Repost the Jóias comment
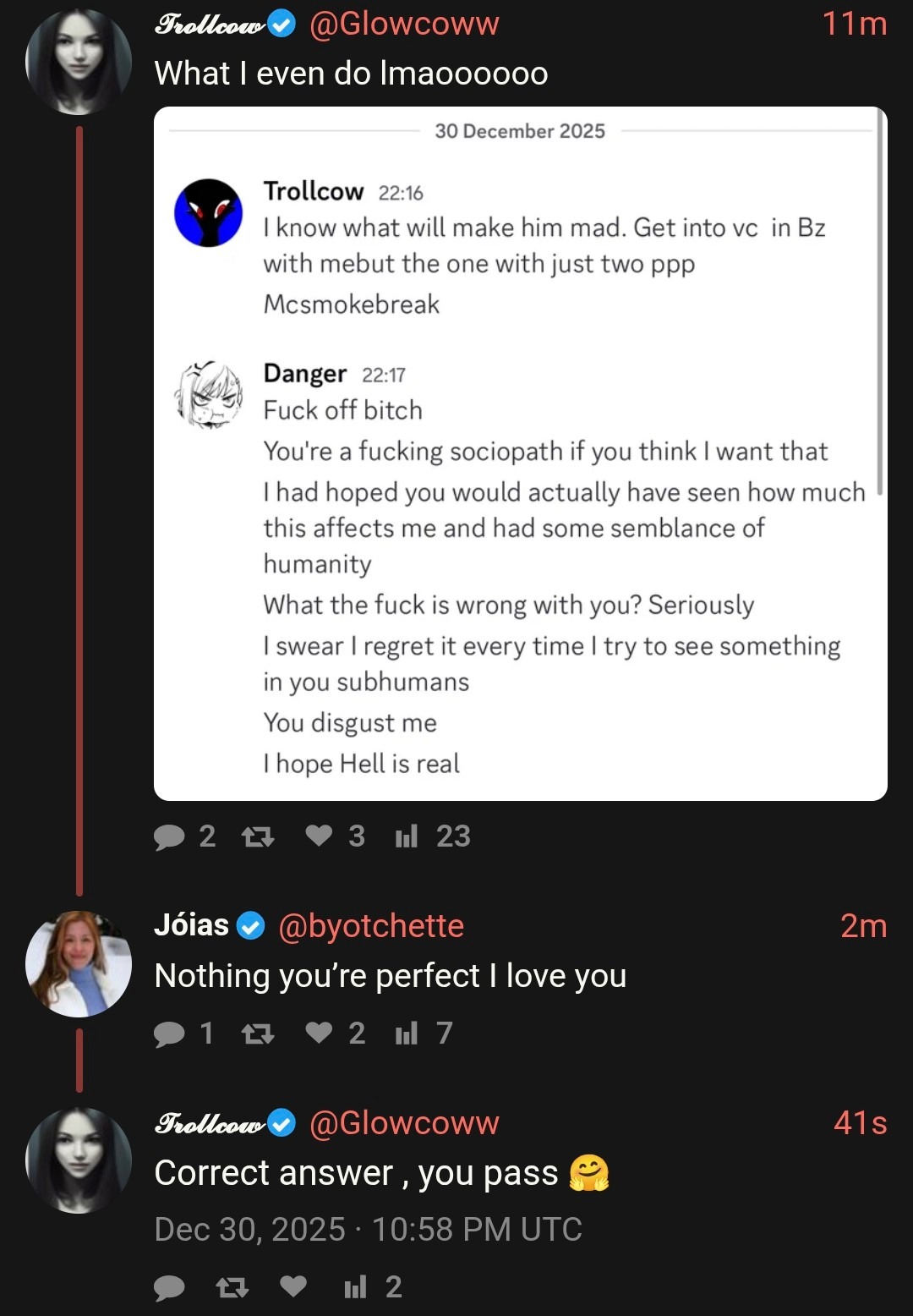 (258, 1034)
